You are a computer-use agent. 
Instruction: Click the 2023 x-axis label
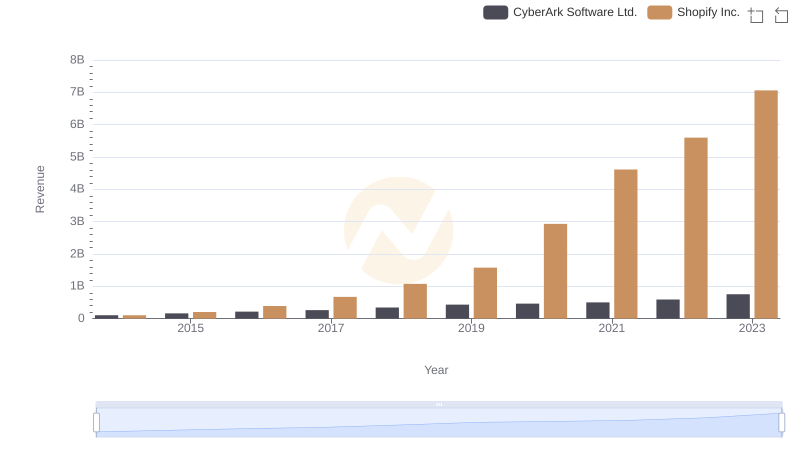point(752,328)
